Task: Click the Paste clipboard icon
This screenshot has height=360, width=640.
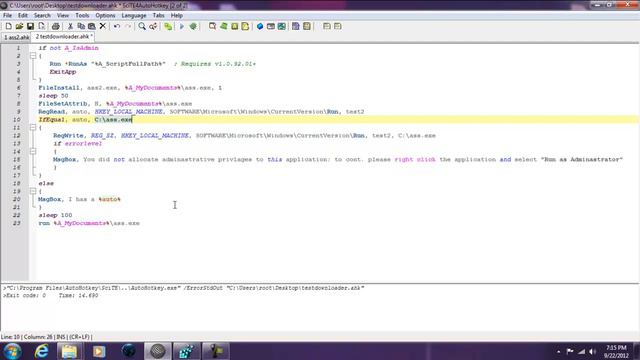Action: (92, 26)
